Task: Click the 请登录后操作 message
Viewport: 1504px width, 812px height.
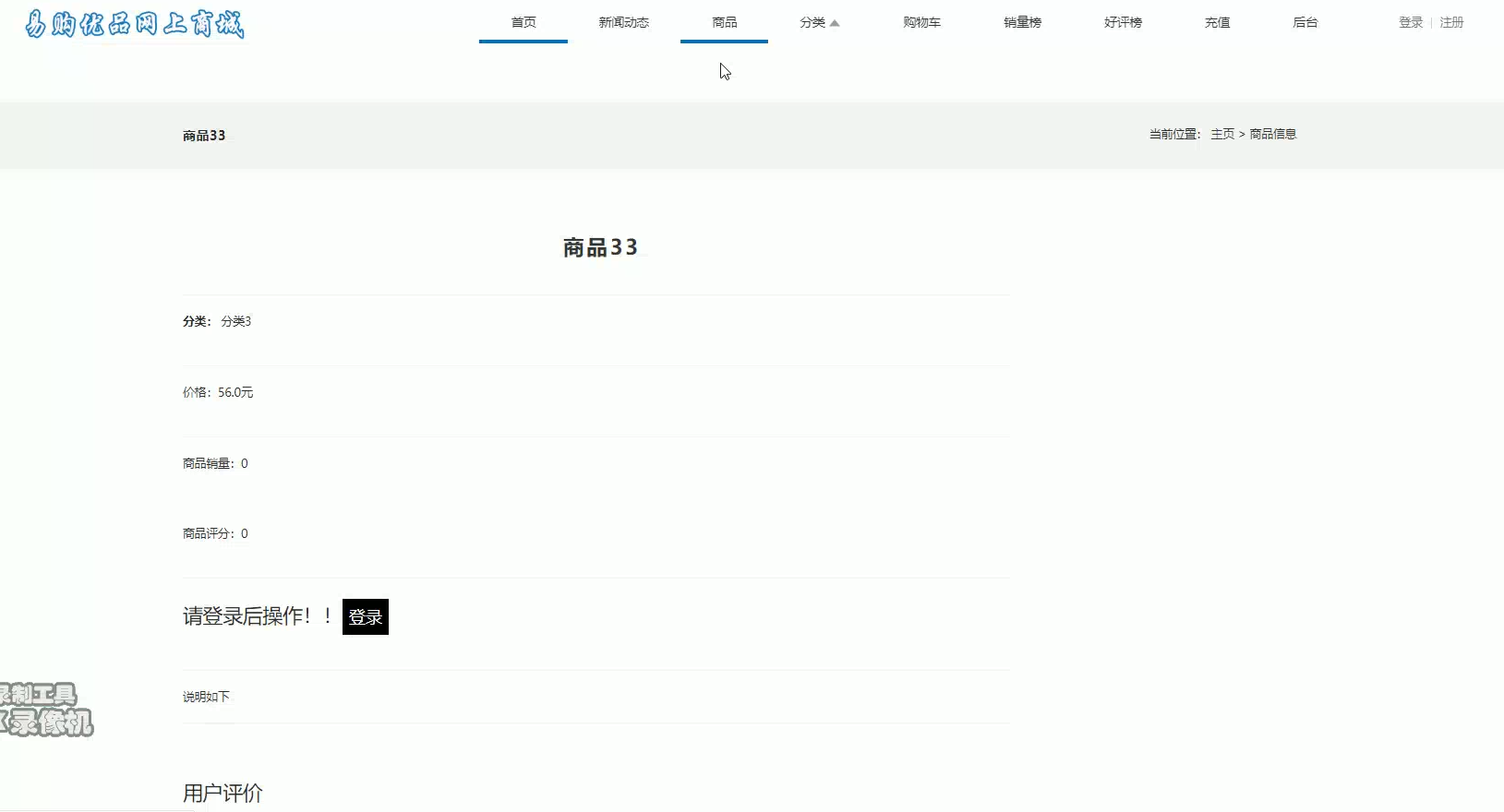Action: point(257,616)
